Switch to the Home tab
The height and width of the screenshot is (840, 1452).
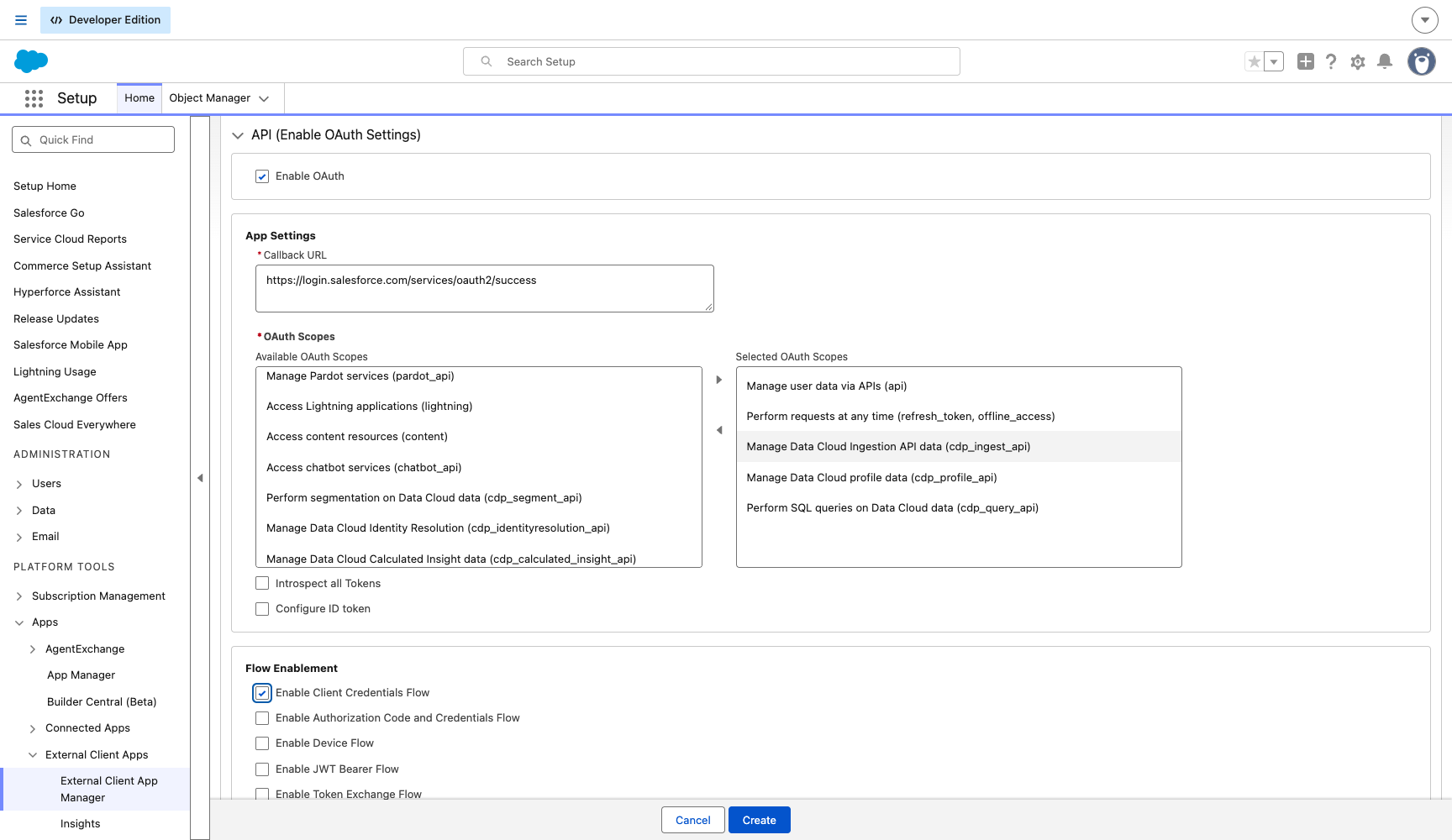tap(139, 98)
